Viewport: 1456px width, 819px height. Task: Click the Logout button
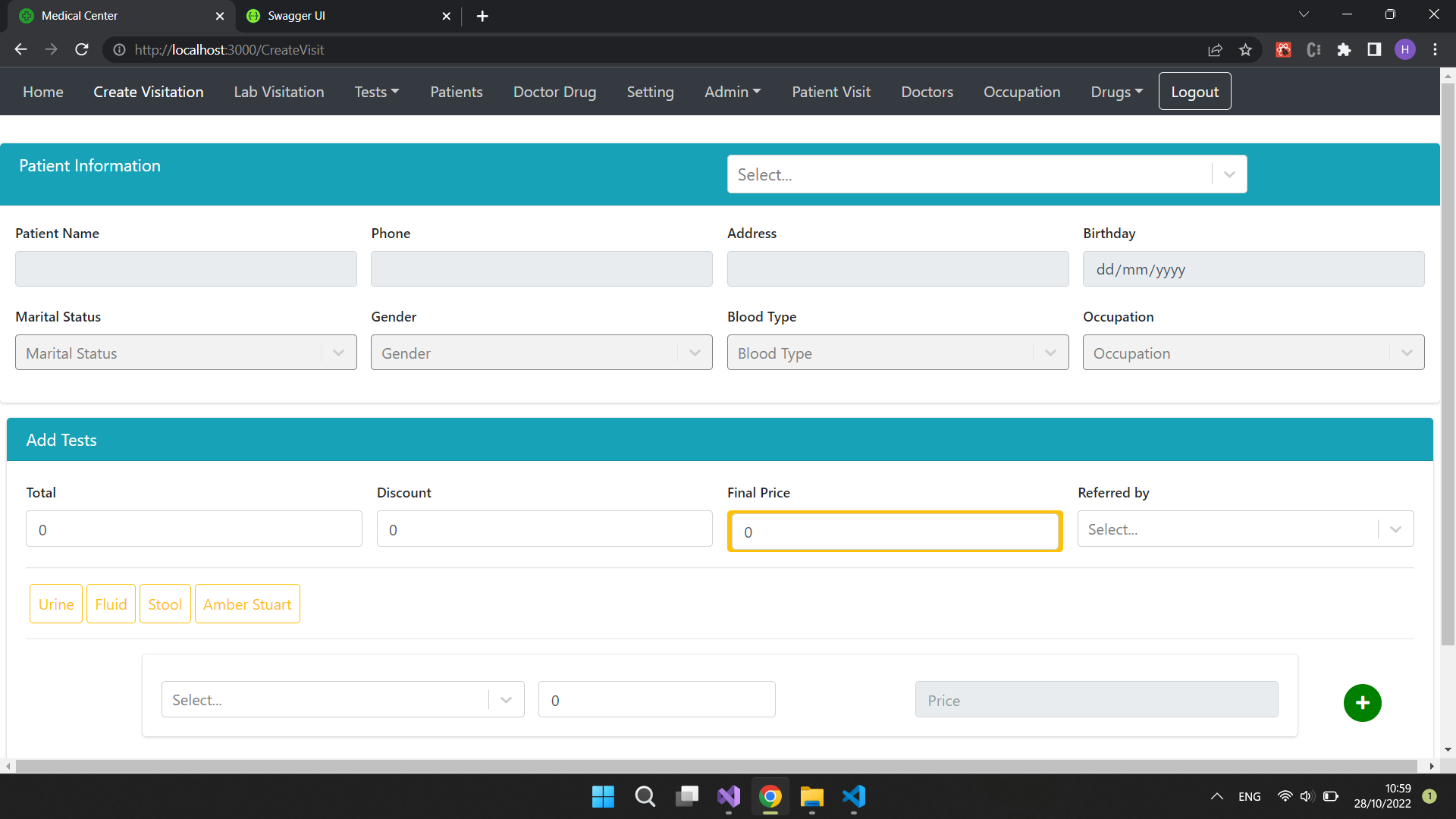[x=1194, y=91]
